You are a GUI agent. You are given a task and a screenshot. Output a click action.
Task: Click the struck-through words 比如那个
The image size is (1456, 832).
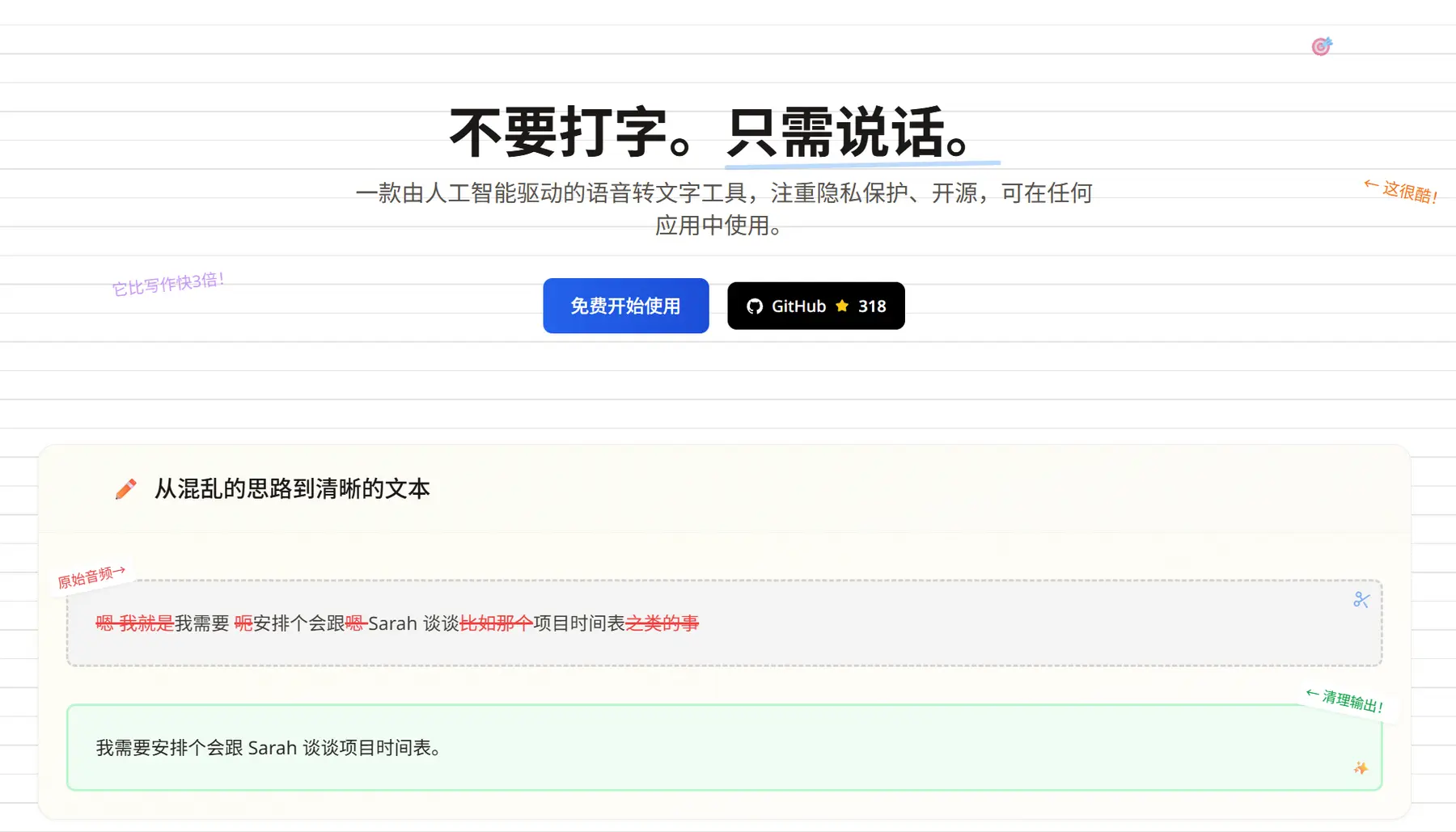496,623
